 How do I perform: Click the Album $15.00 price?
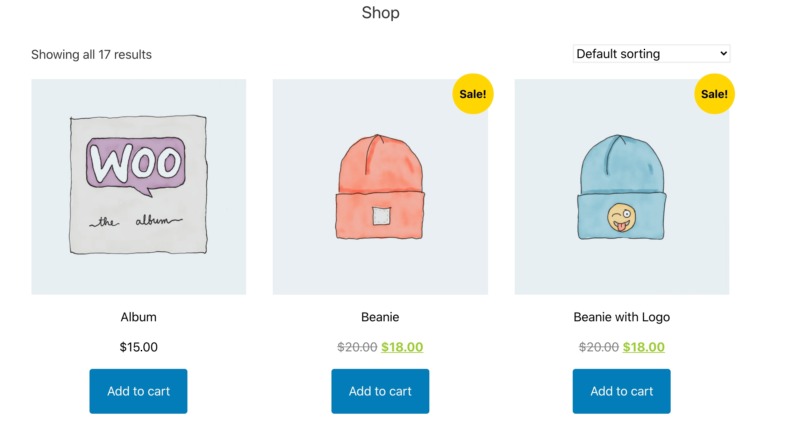point(138,347)
